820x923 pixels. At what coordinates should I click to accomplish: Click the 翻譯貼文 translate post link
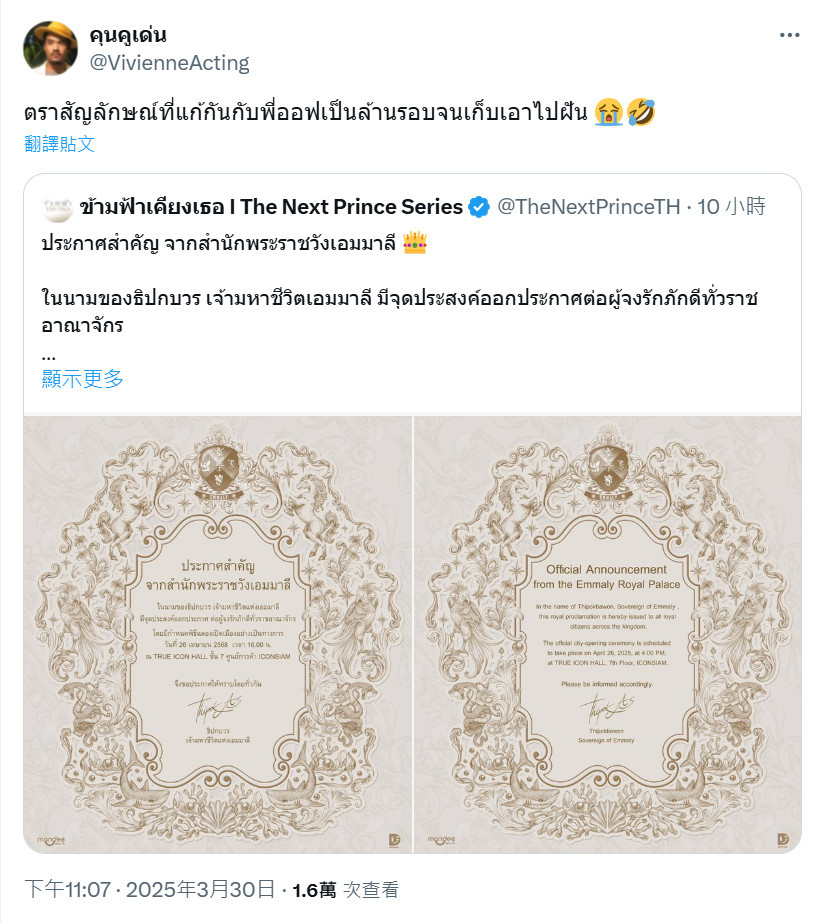click(59, 144)
